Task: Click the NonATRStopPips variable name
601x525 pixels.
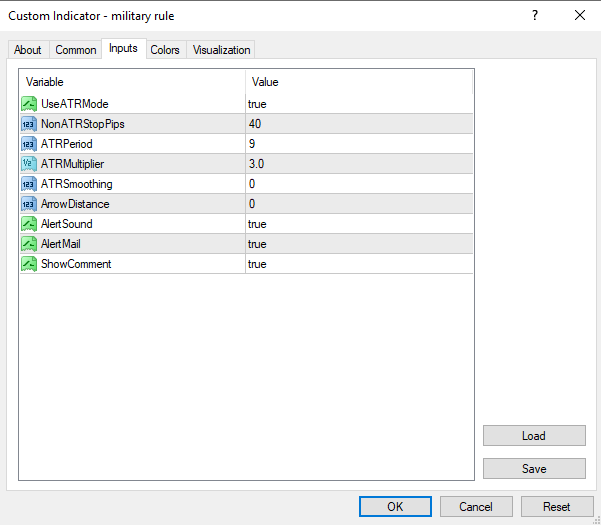Action: click(x=83, y=124)
